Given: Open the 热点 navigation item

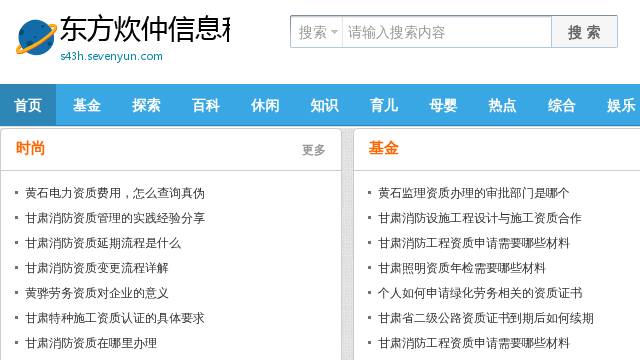Looking at the screenshot, I should (x=502, y=105).
